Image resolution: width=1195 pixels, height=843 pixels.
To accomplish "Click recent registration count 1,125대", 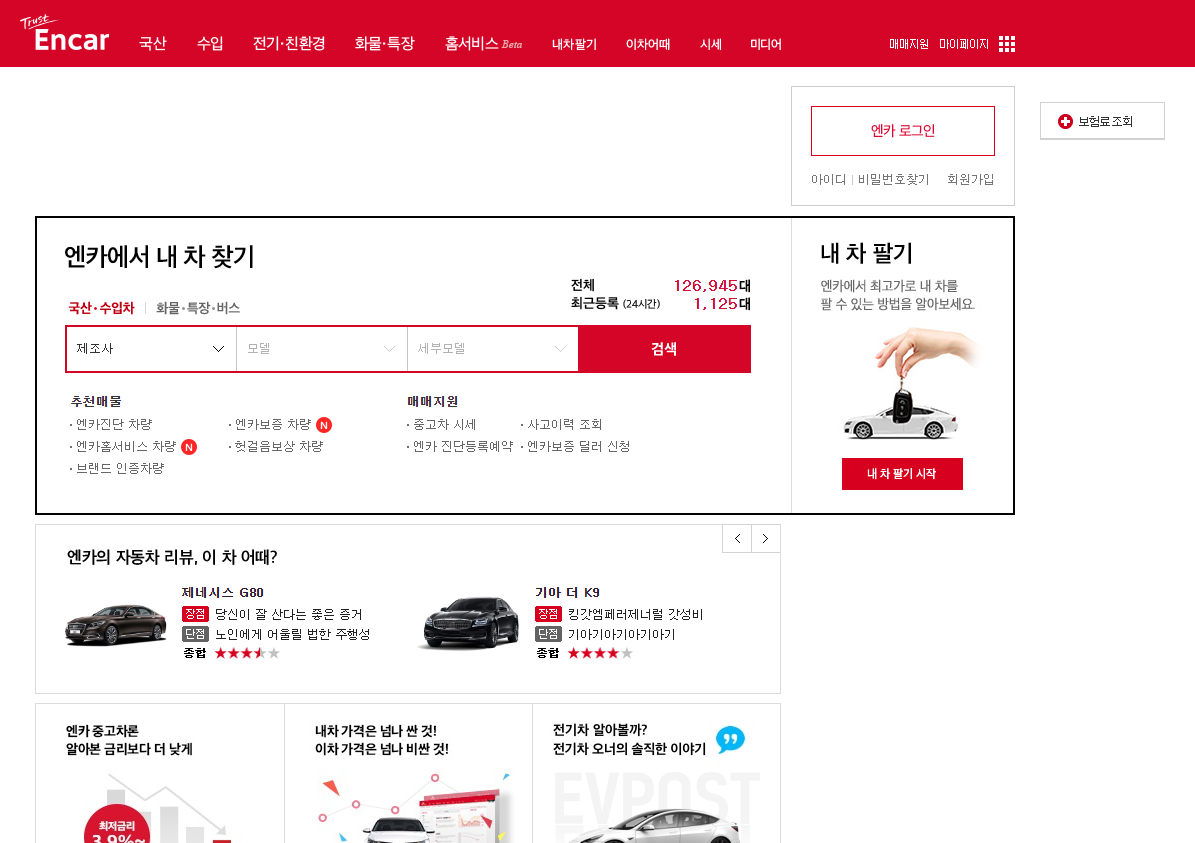I will pos(722,304).
